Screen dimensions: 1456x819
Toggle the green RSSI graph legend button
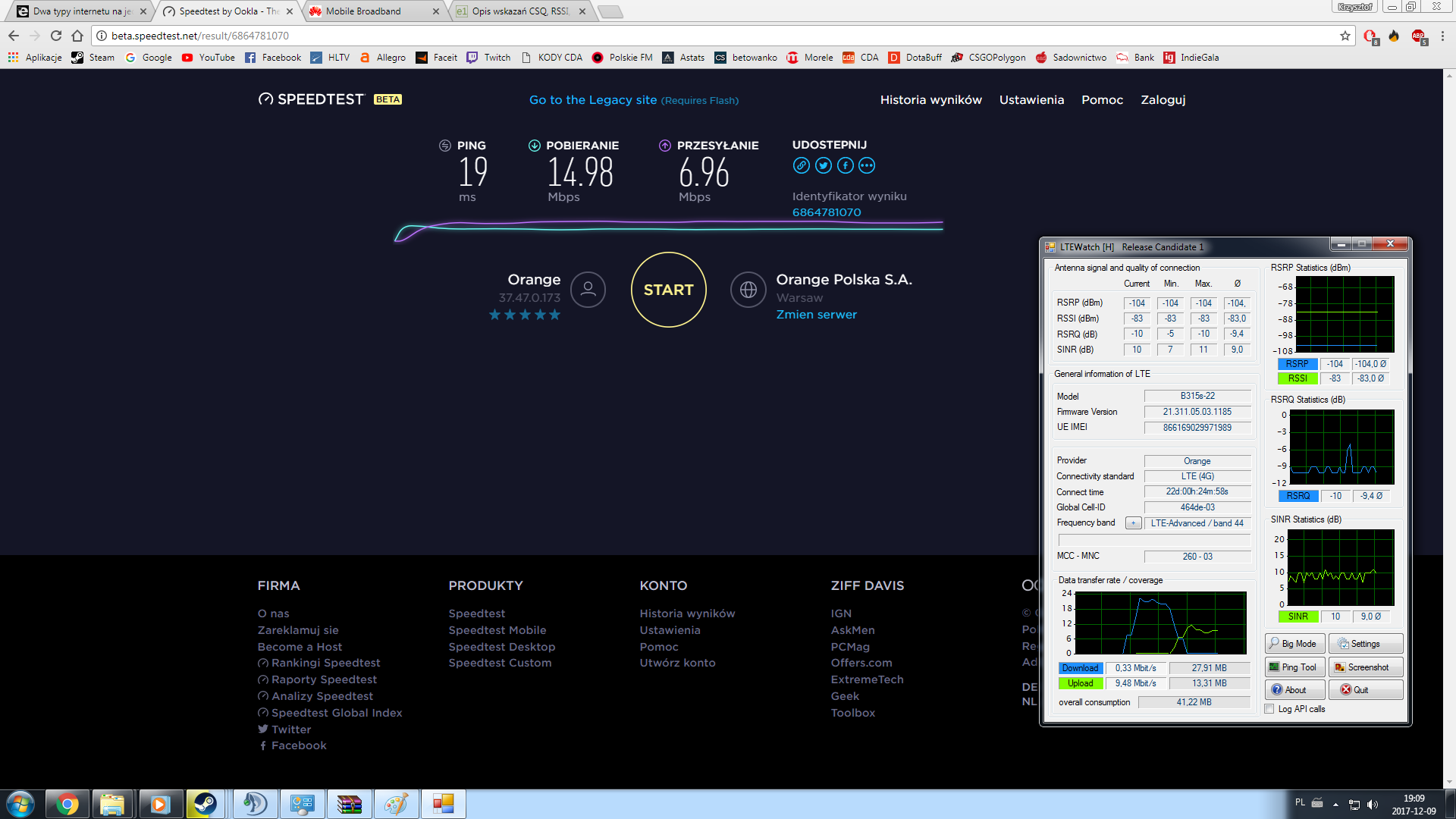coord(1298,378)
